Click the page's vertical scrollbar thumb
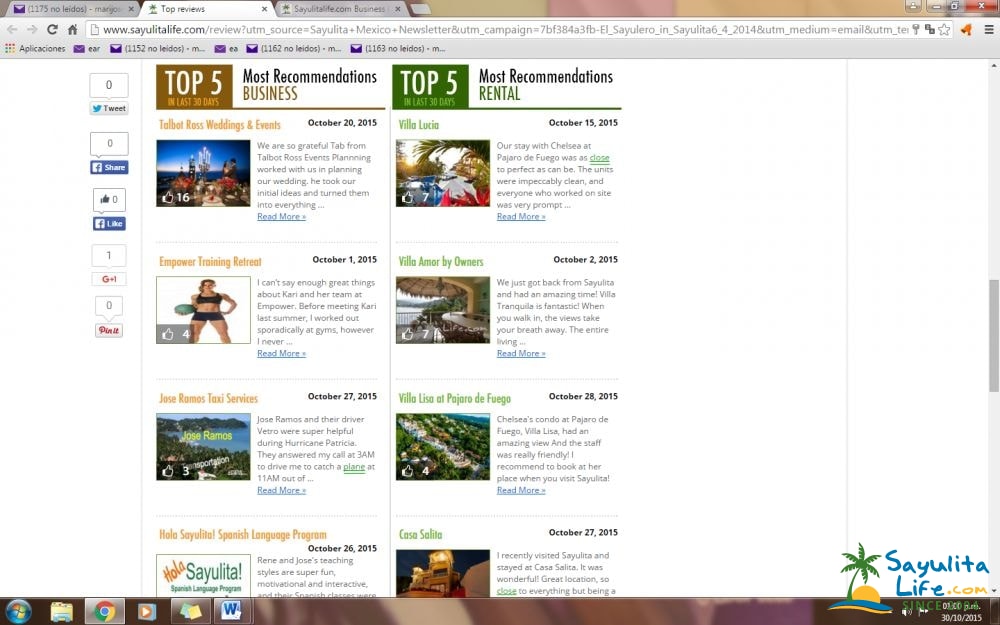Screen dimensions: 1000x625 click(x=994, y=336)
